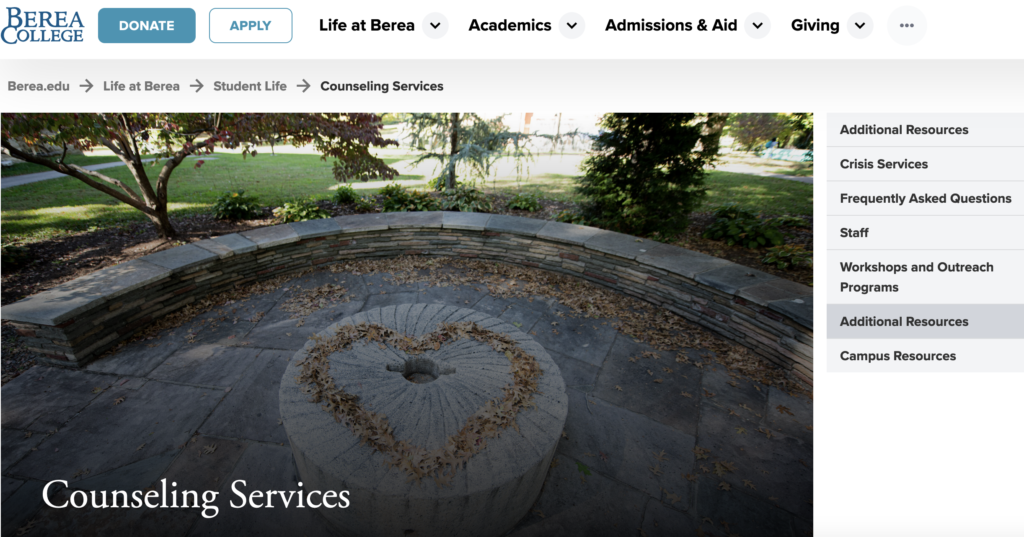
Task: Open Frequently Asked Questions sidebar link
Action: (925, 199)
